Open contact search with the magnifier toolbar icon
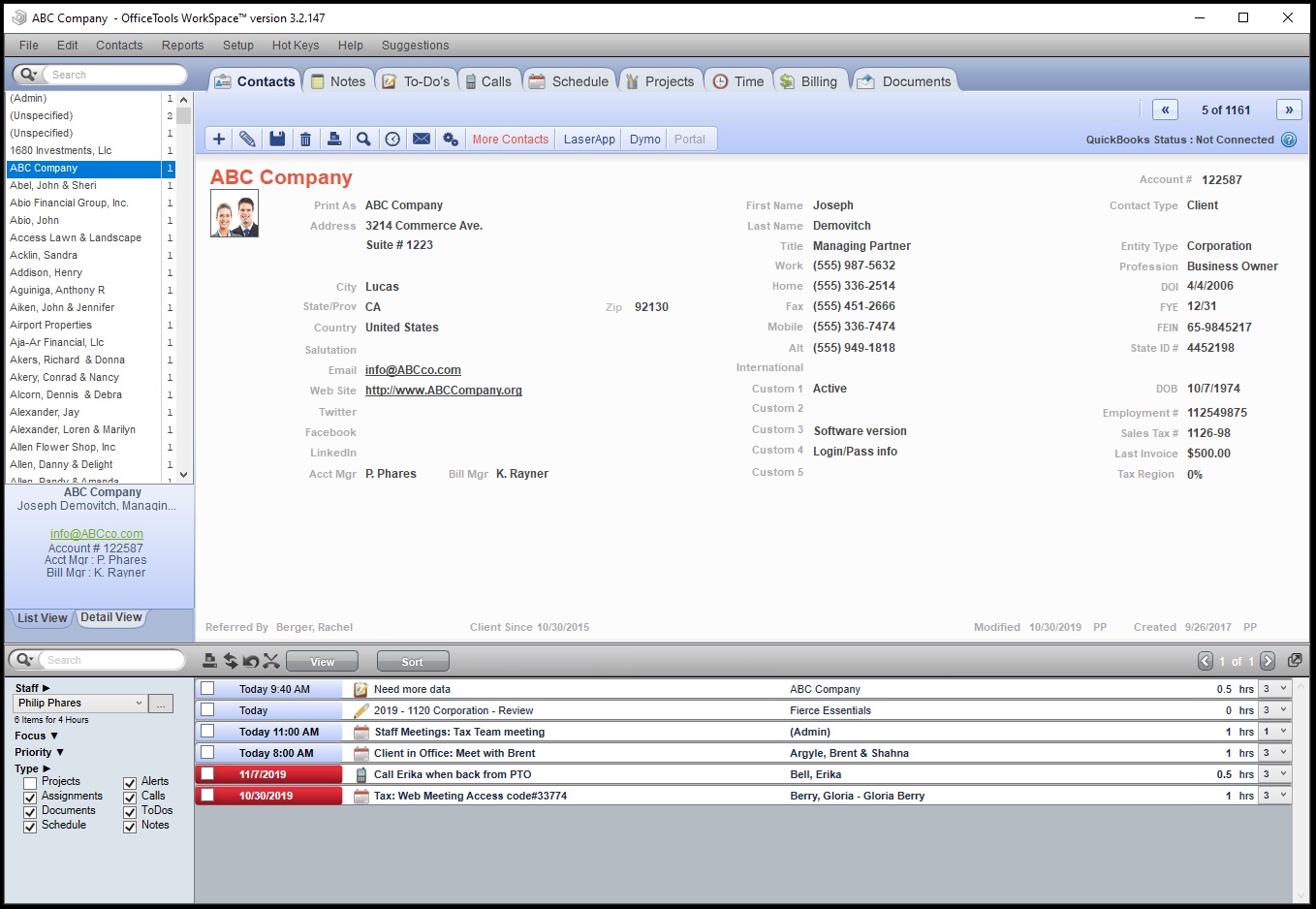1316x909 pixels. point(363,140)
